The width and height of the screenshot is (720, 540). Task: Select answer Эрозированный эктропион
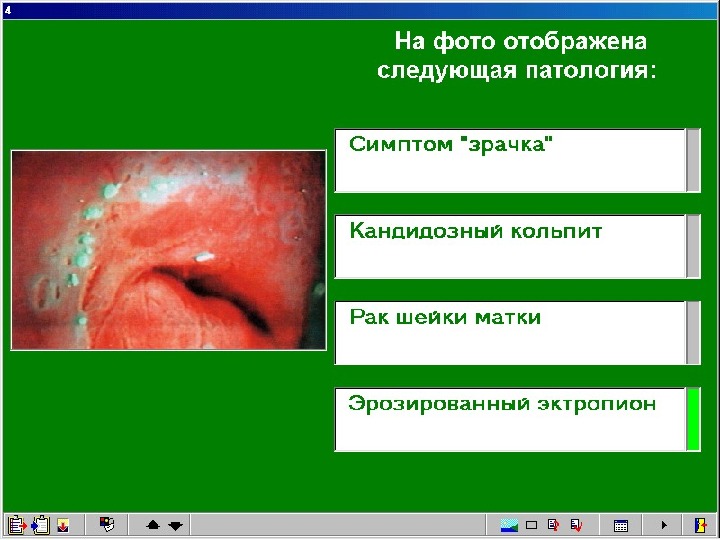coord(510,419)
